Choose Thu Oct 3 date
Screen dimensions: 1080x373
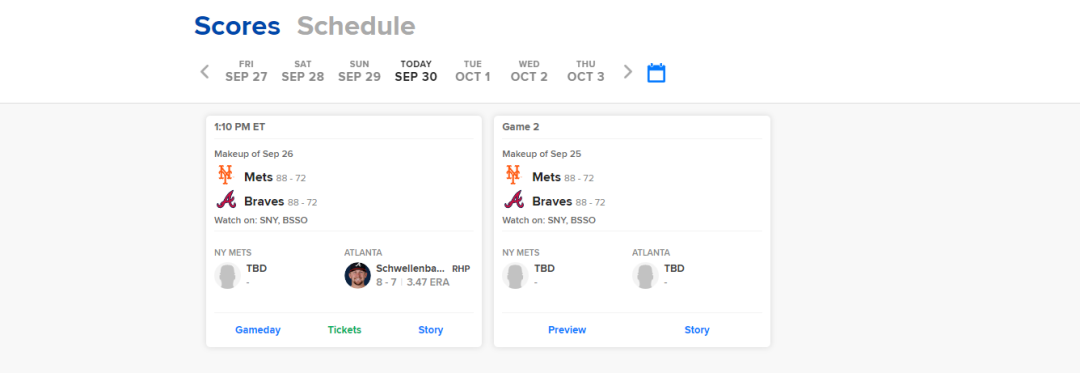pos(585,72)
